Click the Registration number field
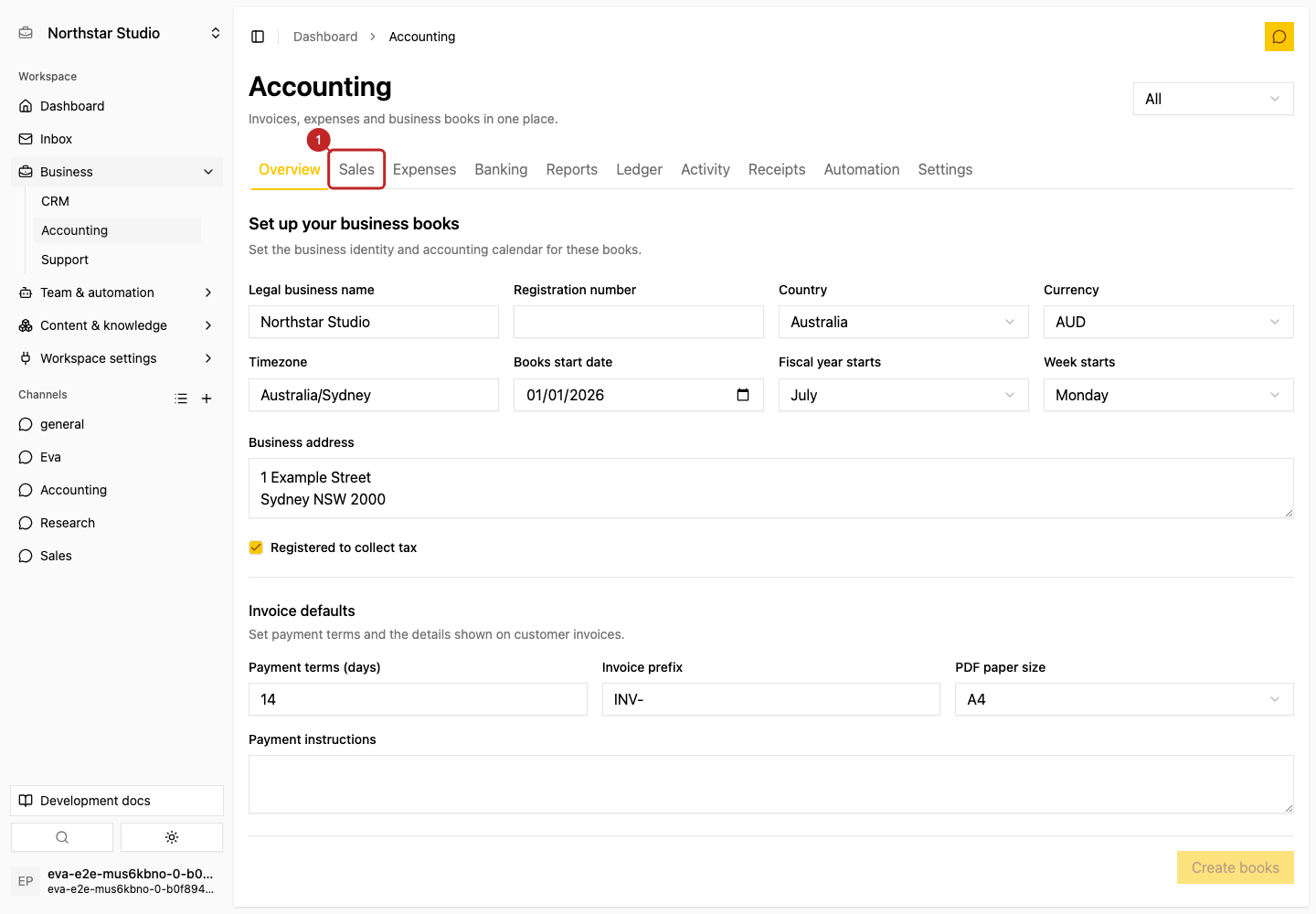 point(639,322)
